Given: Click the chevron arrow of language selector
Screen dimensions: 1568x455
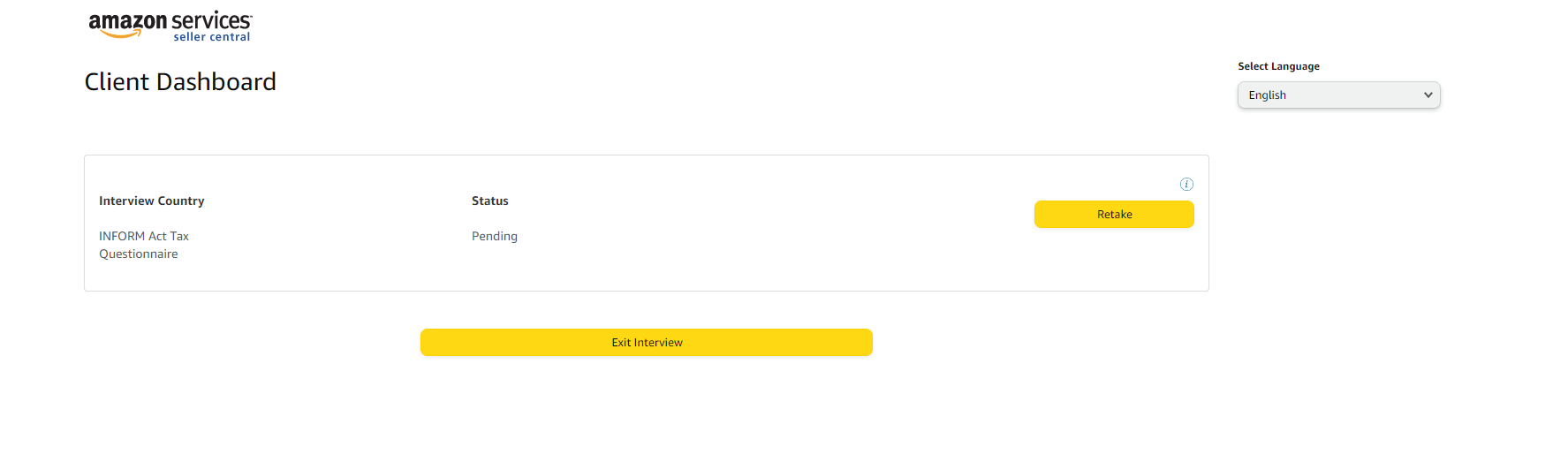Looking at the screenshot, I should (1428, 95).
